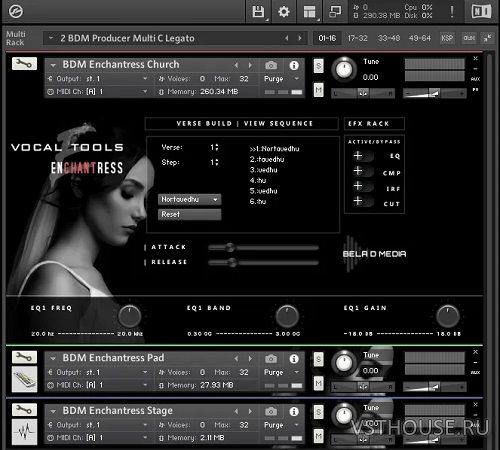500x450 pixels.
Task: Click the Enchantress Stage waveform thumbnail icon
Action: [x=24, y=432]
